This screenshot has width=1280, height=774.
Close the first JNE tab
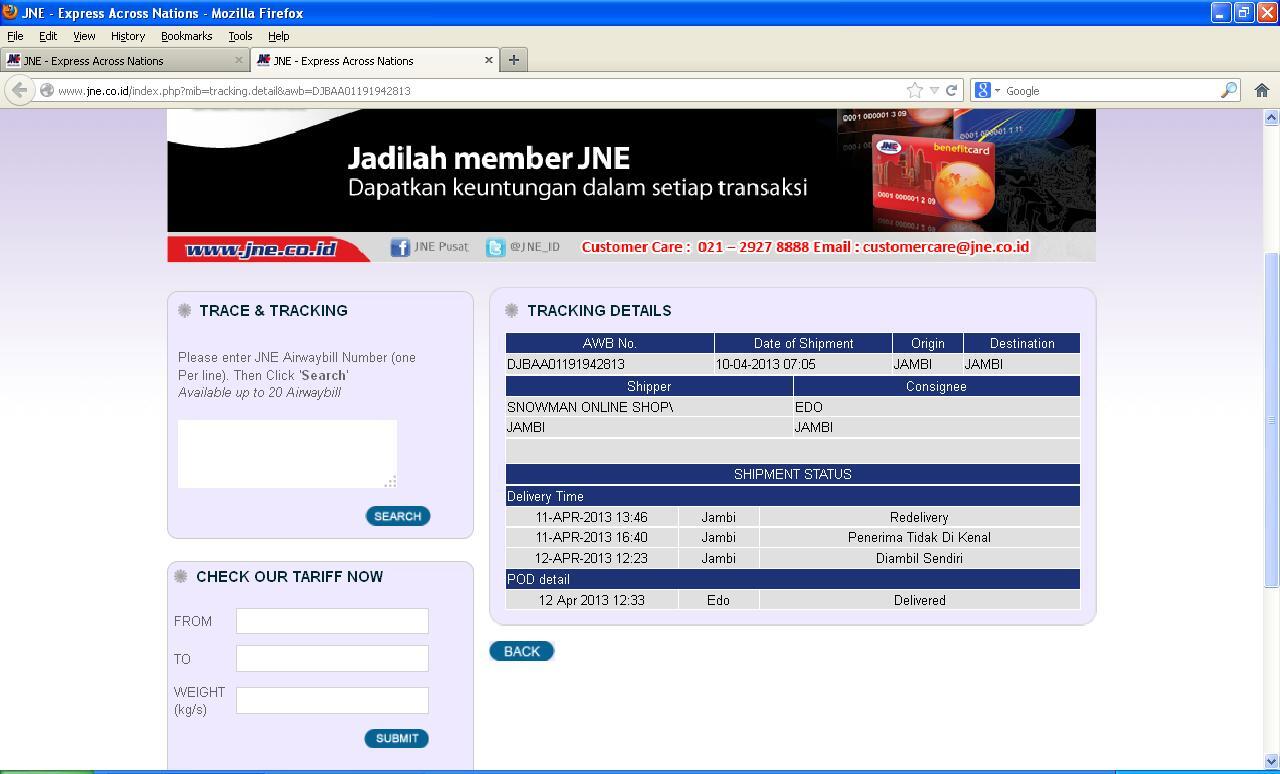click(238, 60)
